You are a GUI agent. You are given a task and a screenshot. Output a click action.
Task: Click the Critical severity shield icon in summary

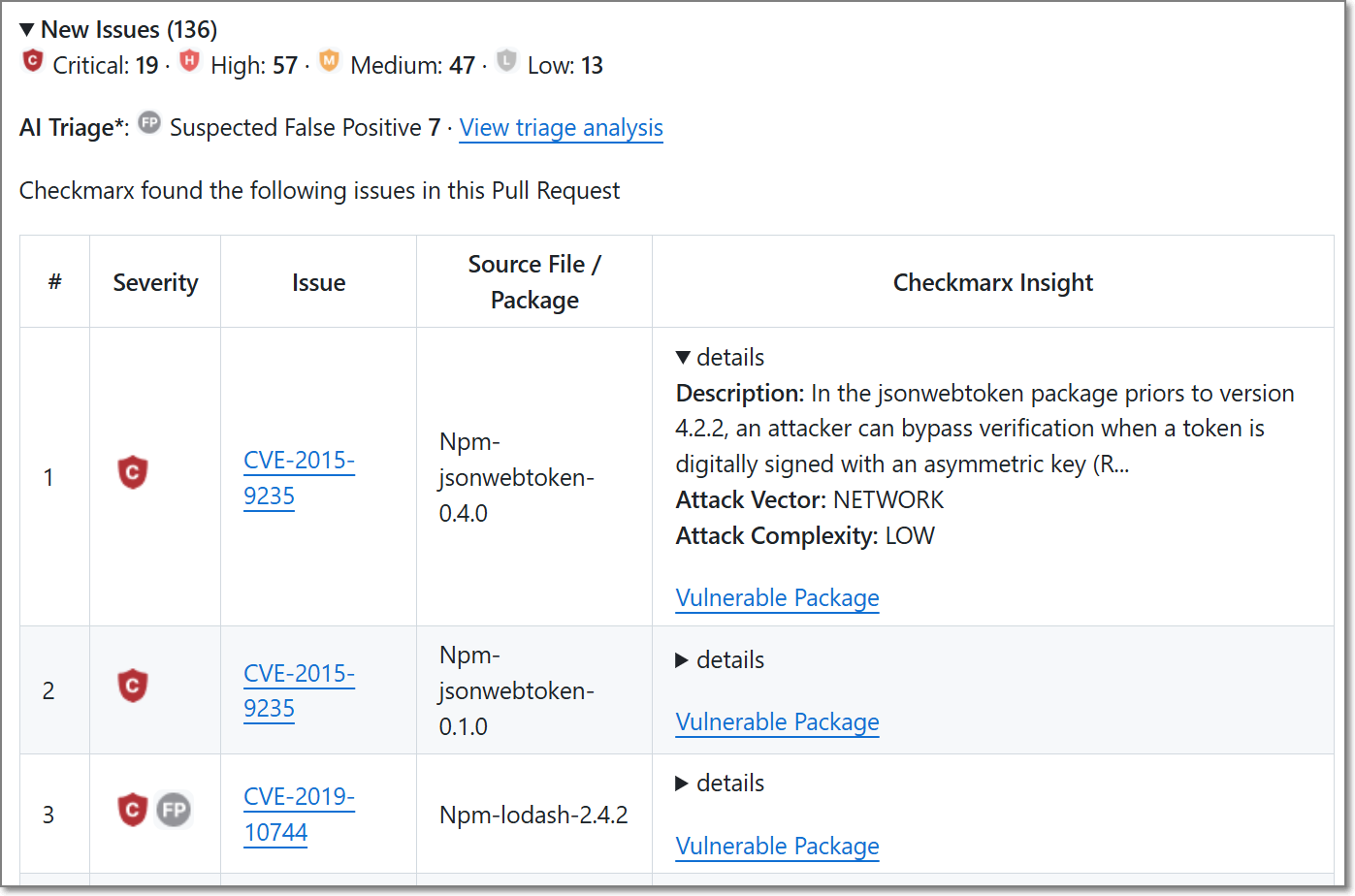[33, 61]
